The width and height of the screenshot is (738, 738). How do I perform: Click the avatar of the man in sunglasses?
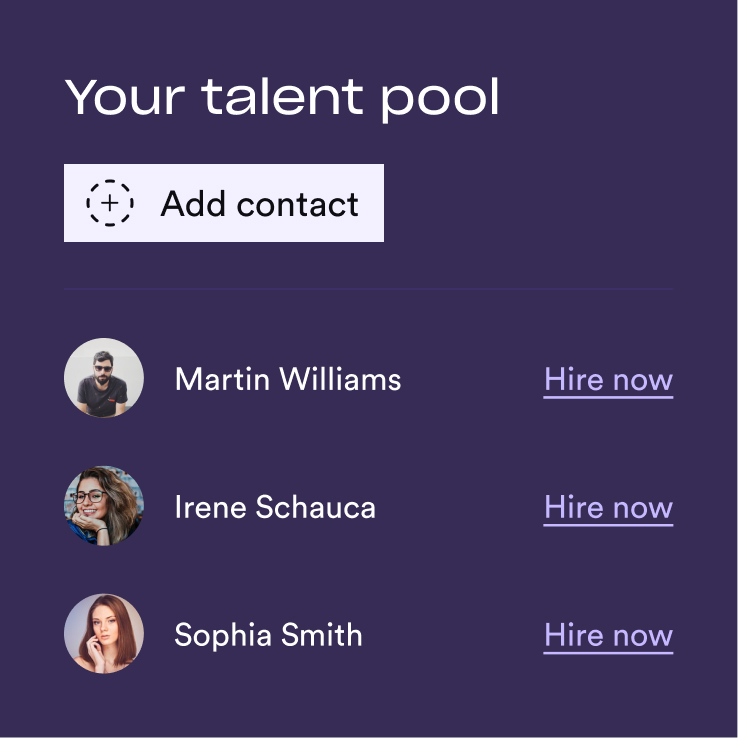tap(104, 378)
